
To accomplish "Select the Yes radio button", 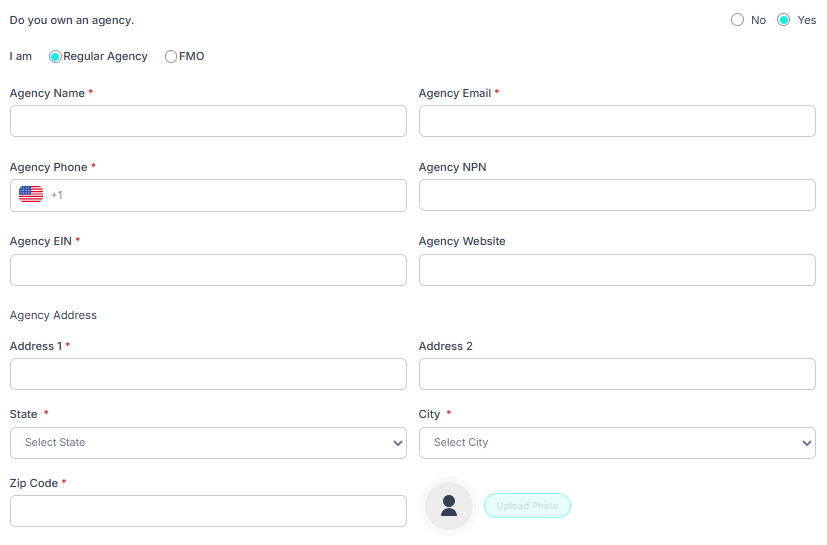I will click(x=784, y=20).
